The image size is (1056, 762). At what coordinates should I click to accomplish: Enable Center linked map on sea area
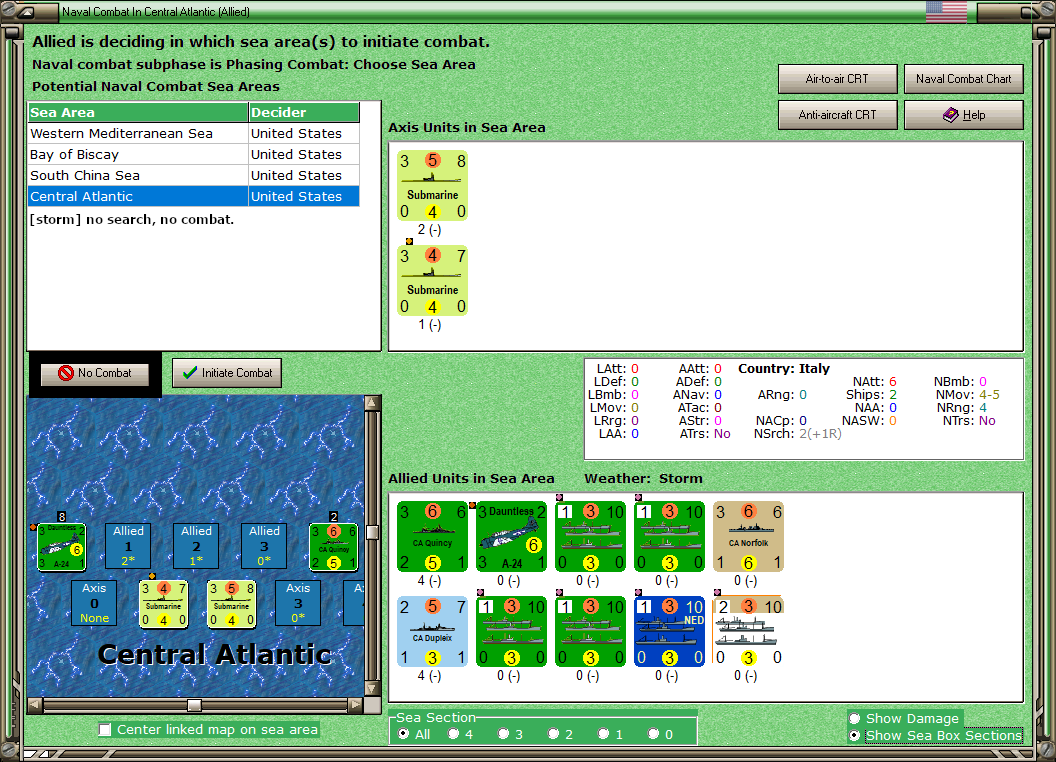pos(105,730)
